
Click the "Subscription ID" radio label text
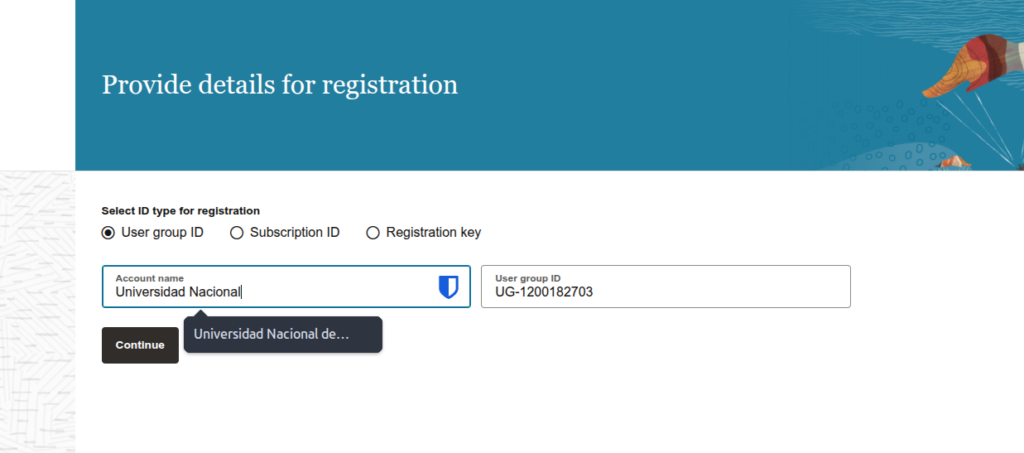tap(295, 233)
